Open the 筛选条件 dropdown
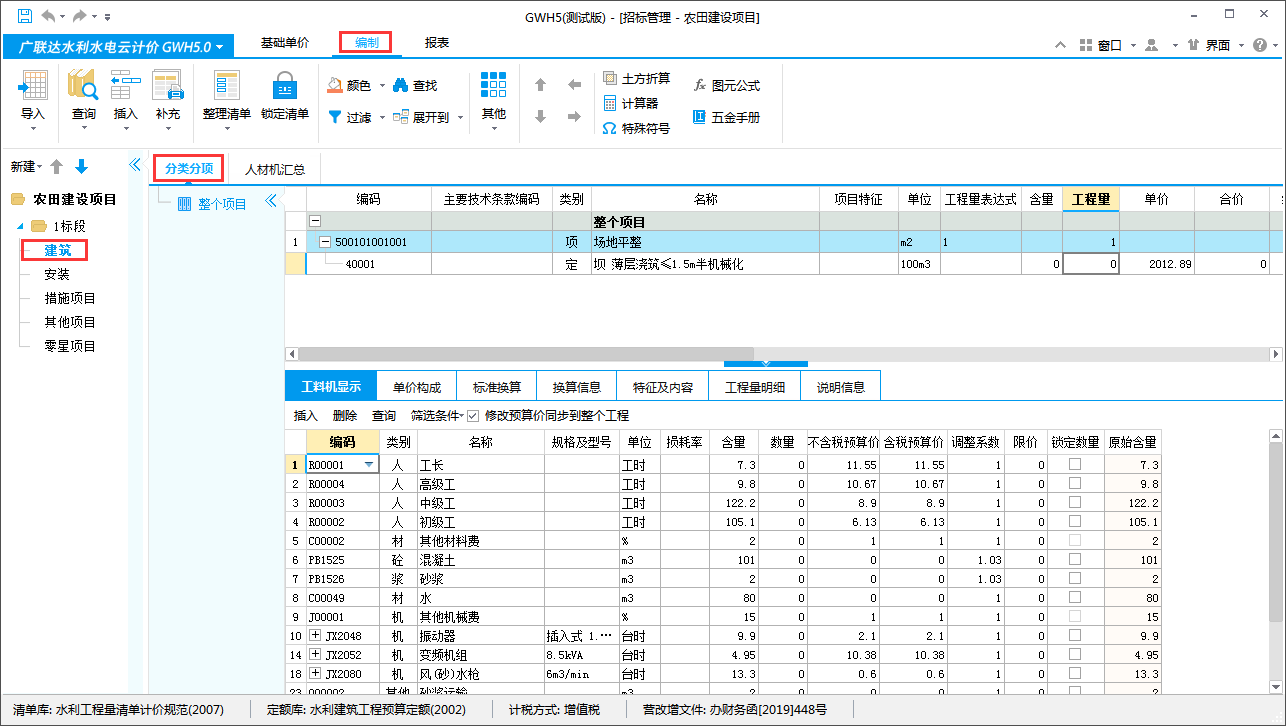The width and height of the screenshot is (1286, 726). 436,415
